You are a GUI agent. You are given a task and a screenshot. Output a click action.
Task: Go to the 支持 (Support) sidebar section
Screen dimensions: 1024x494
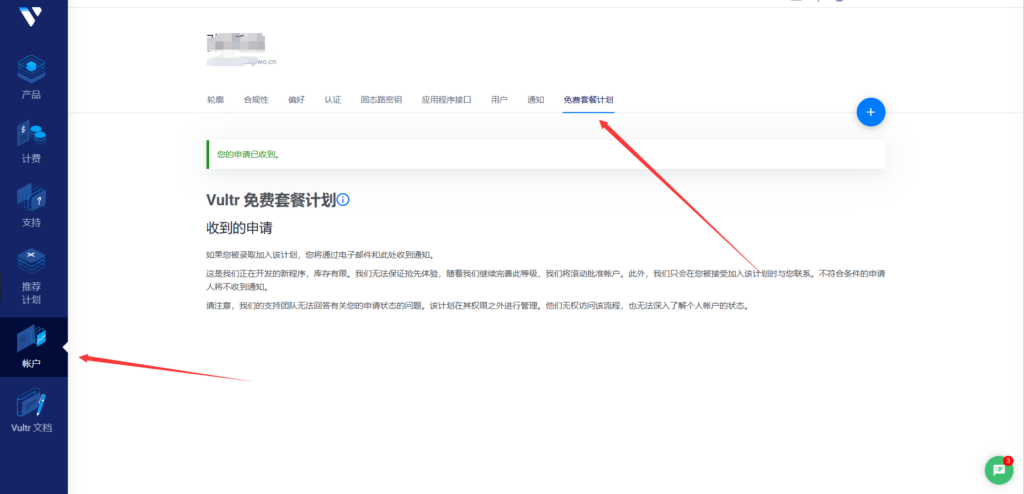31,206
